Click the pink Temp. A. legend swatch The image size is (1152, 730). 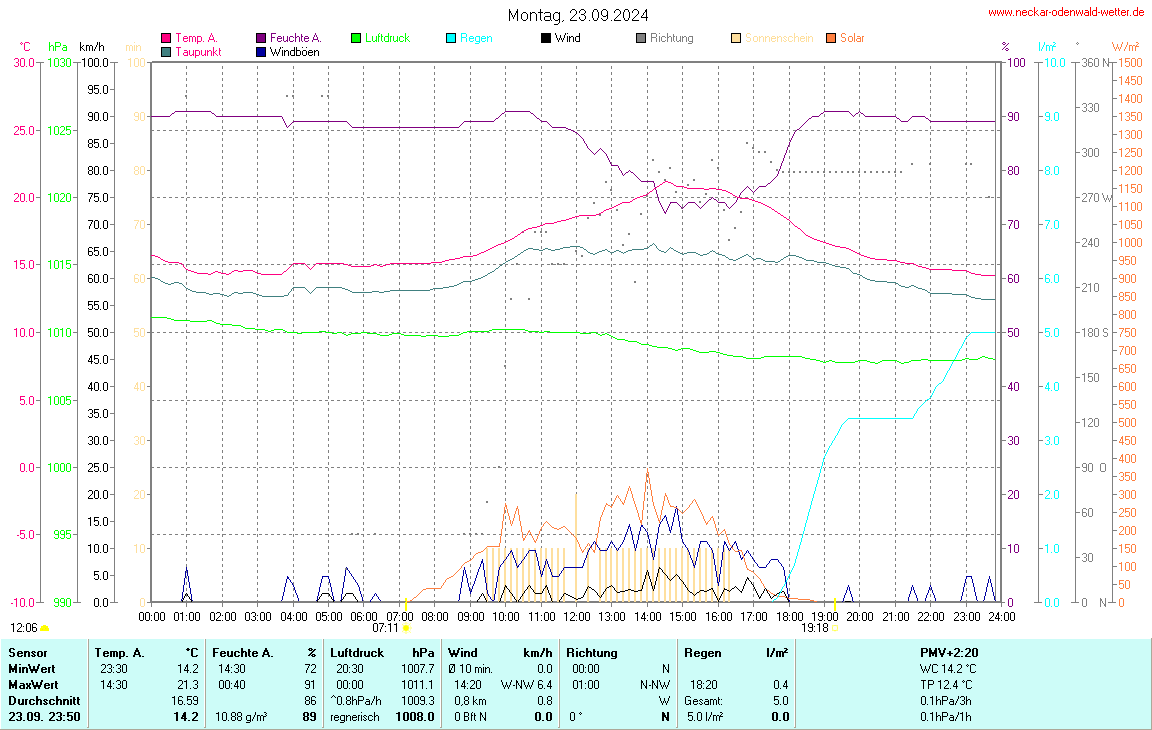166,39
